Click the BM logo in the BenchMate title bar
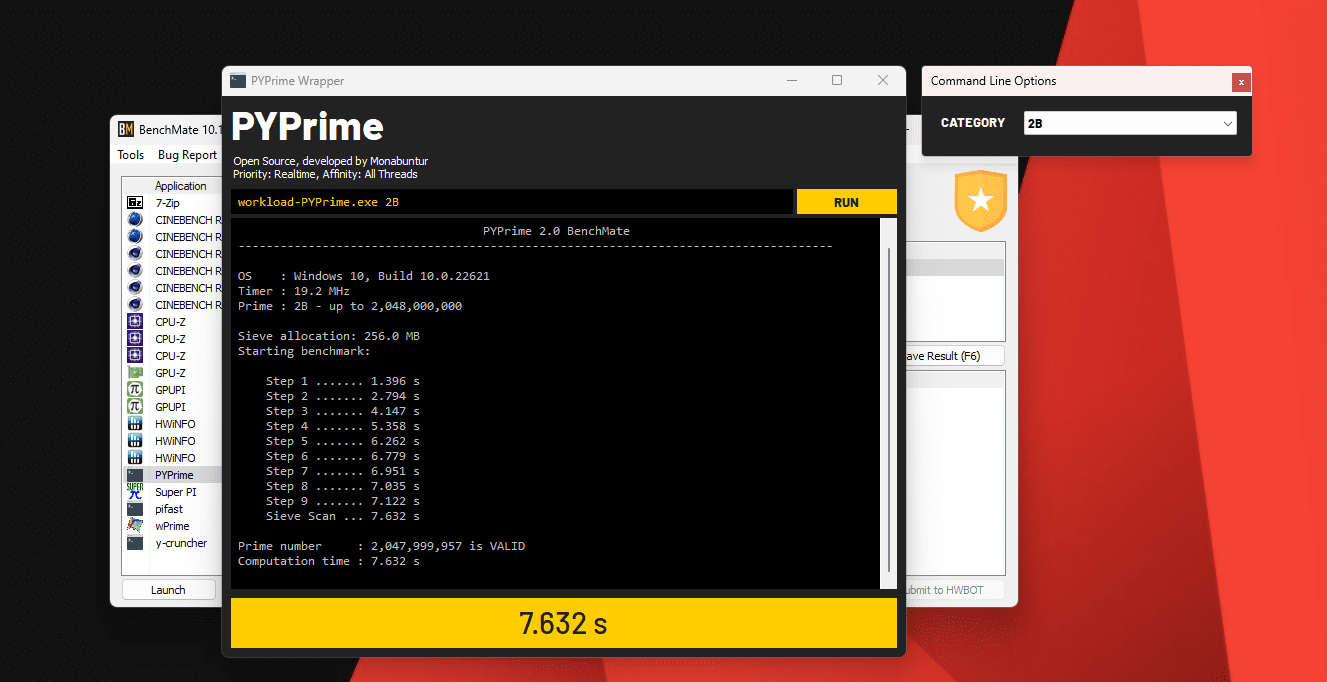The width and height of the screenshot is (1327, 682). [x=126, y=129]
